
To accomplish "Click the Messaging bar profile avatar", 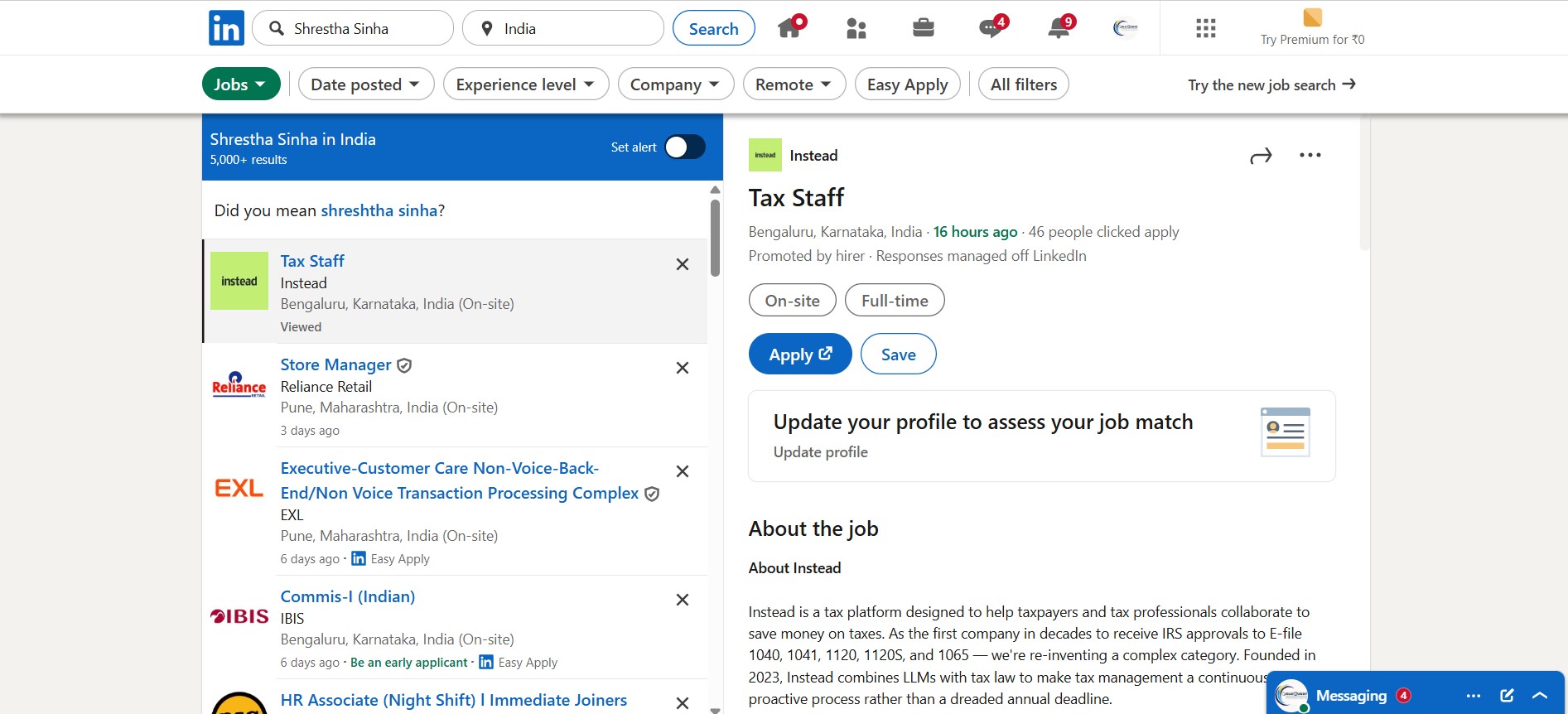I will (x=1291, y=696).
